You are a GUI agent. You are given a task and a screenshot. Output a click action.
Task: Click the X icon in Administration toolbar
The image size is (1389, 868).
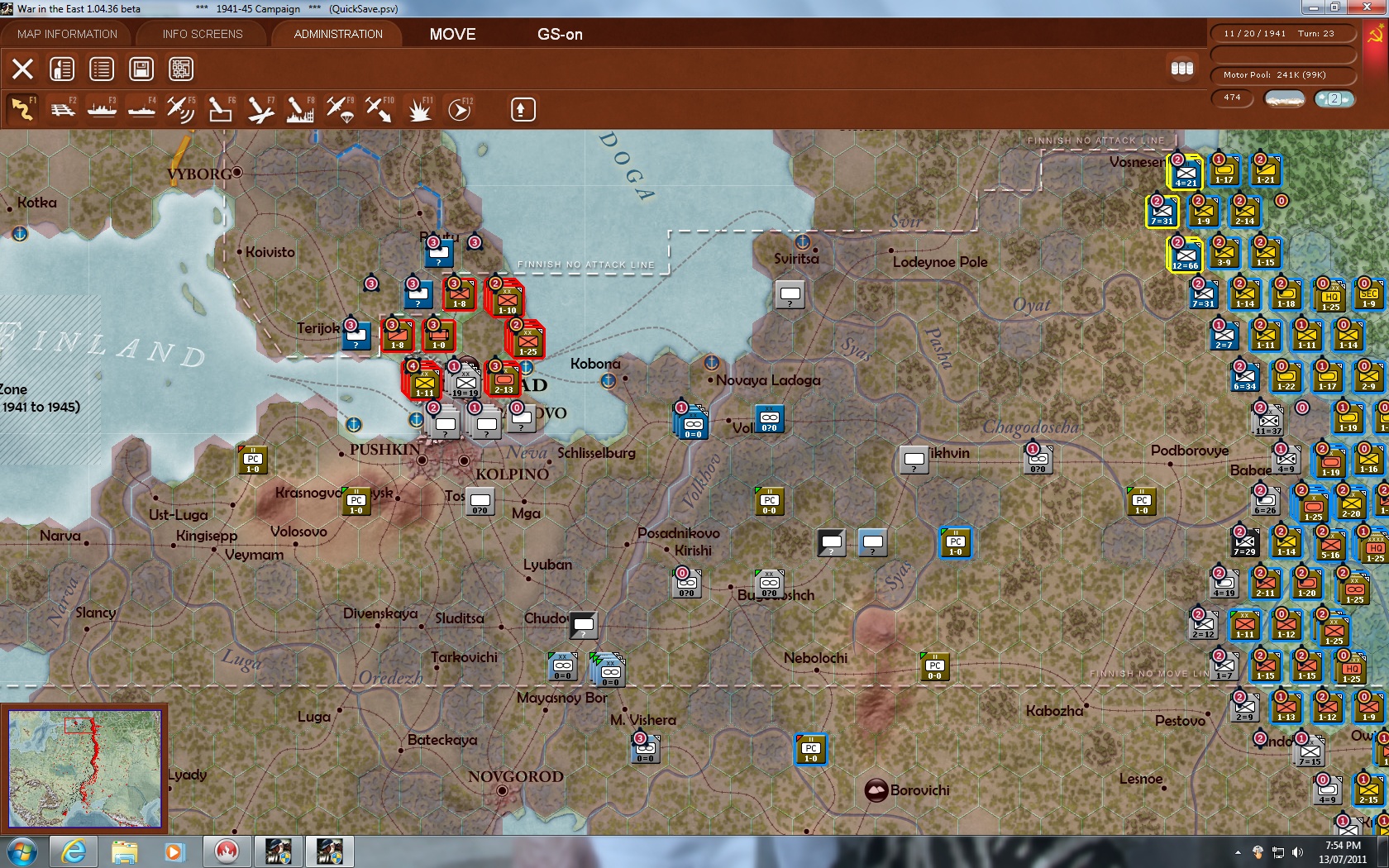click(x=22, y=69)
